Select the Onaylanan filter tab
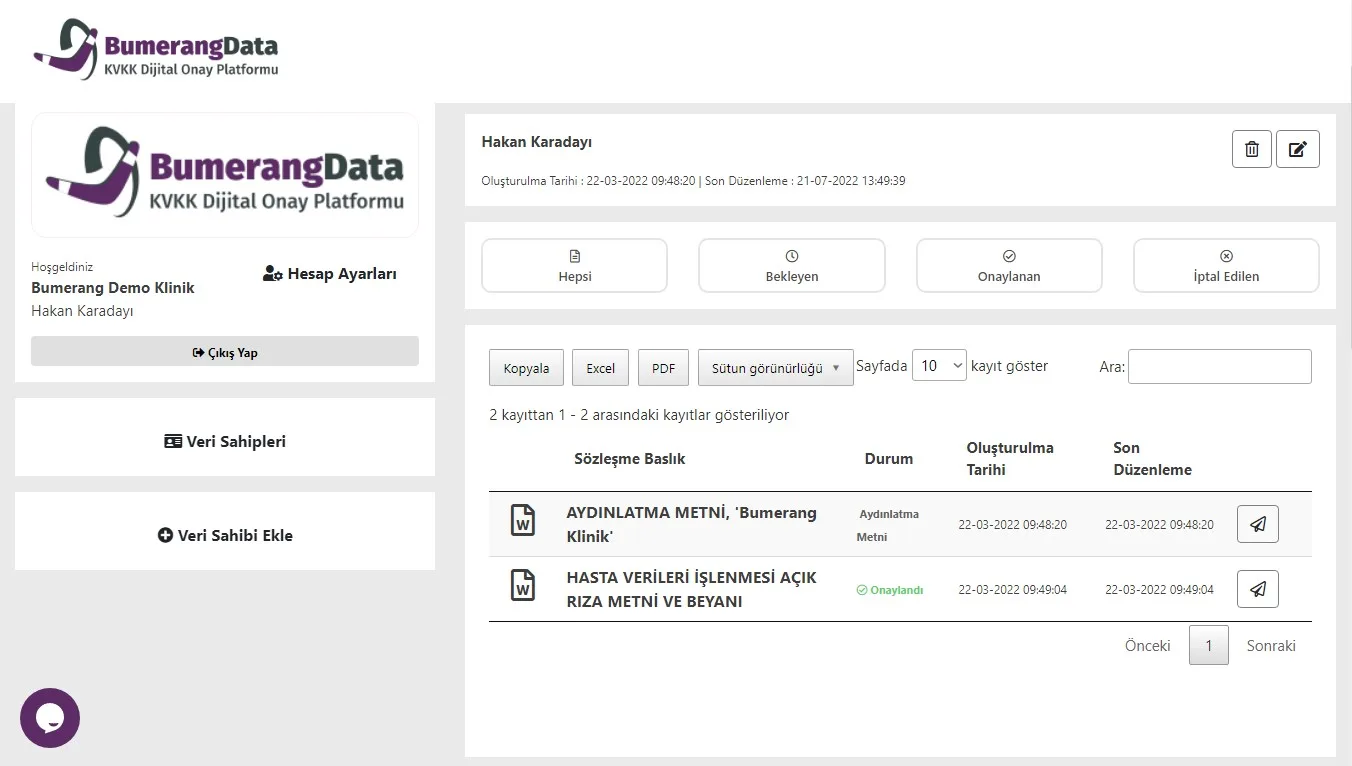 pos(1009,266)
